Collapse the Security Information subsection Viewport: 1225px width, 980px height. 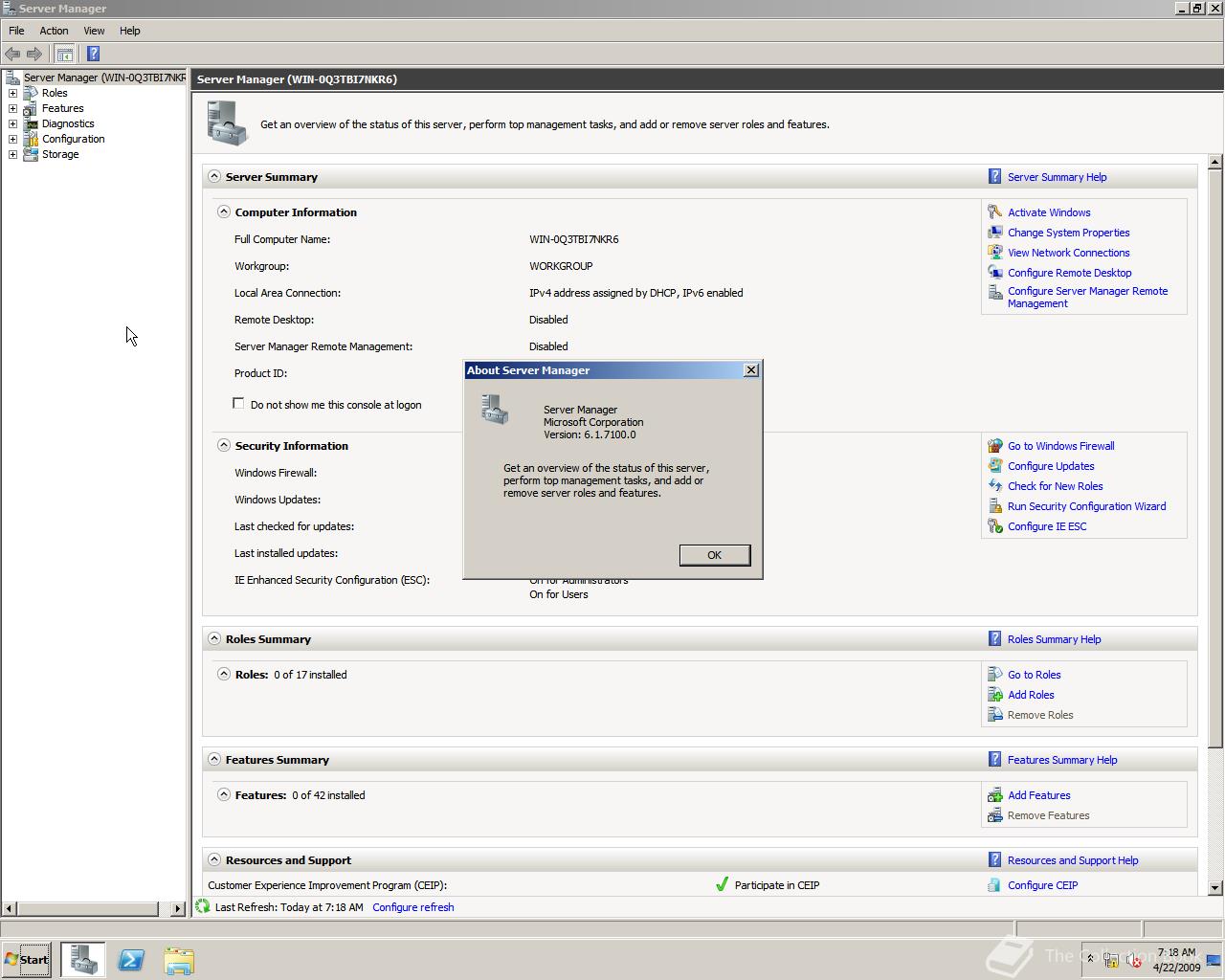[224, 446]
